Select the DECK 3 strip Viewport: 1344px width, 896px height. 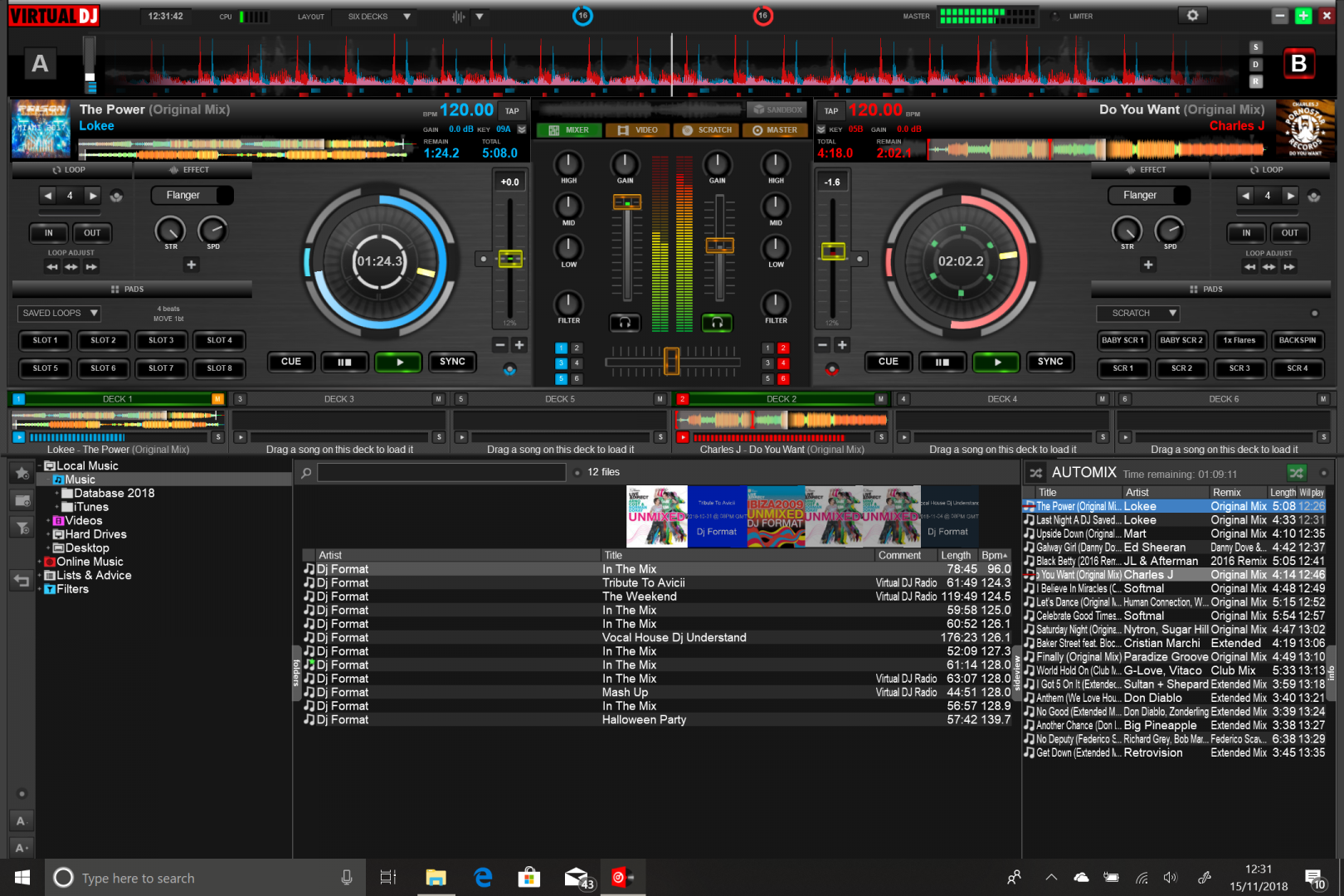(x=338, y=399)
